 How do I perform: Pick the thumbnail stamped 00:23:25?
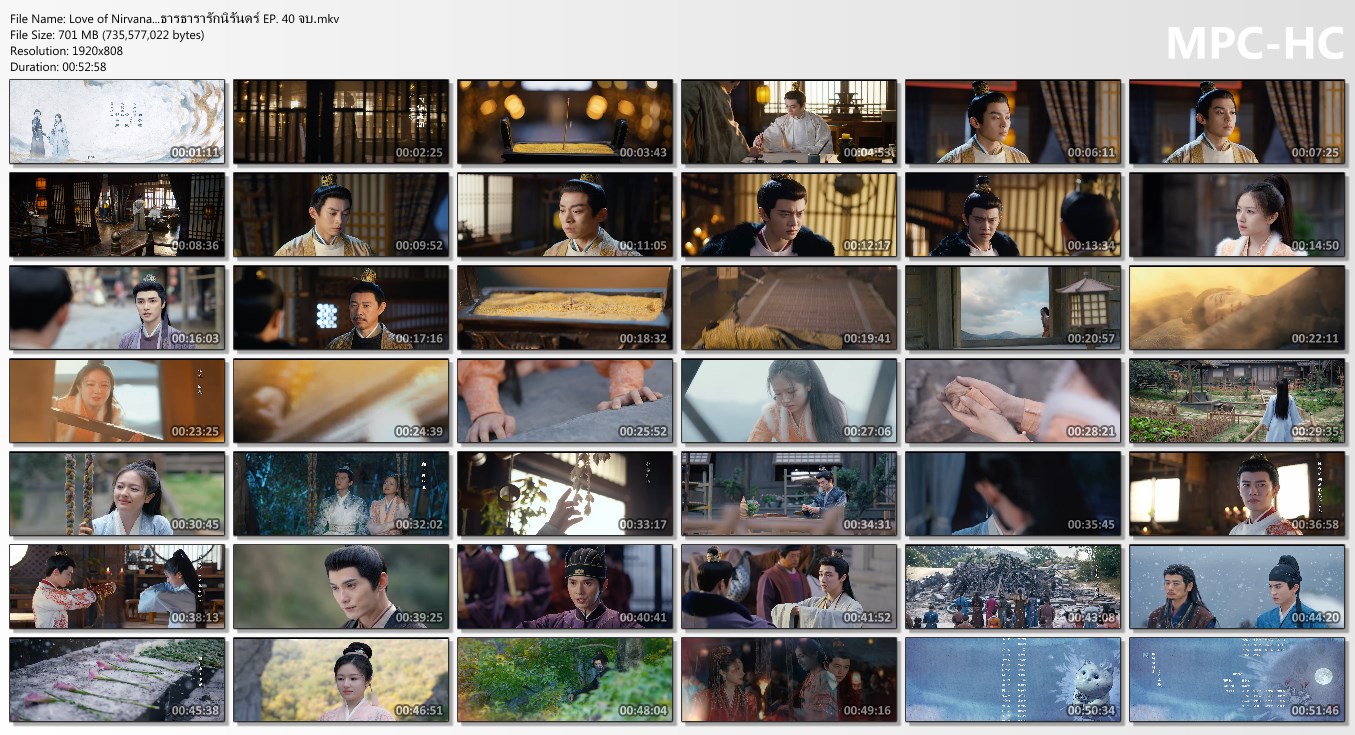click(x=117, y=400)
